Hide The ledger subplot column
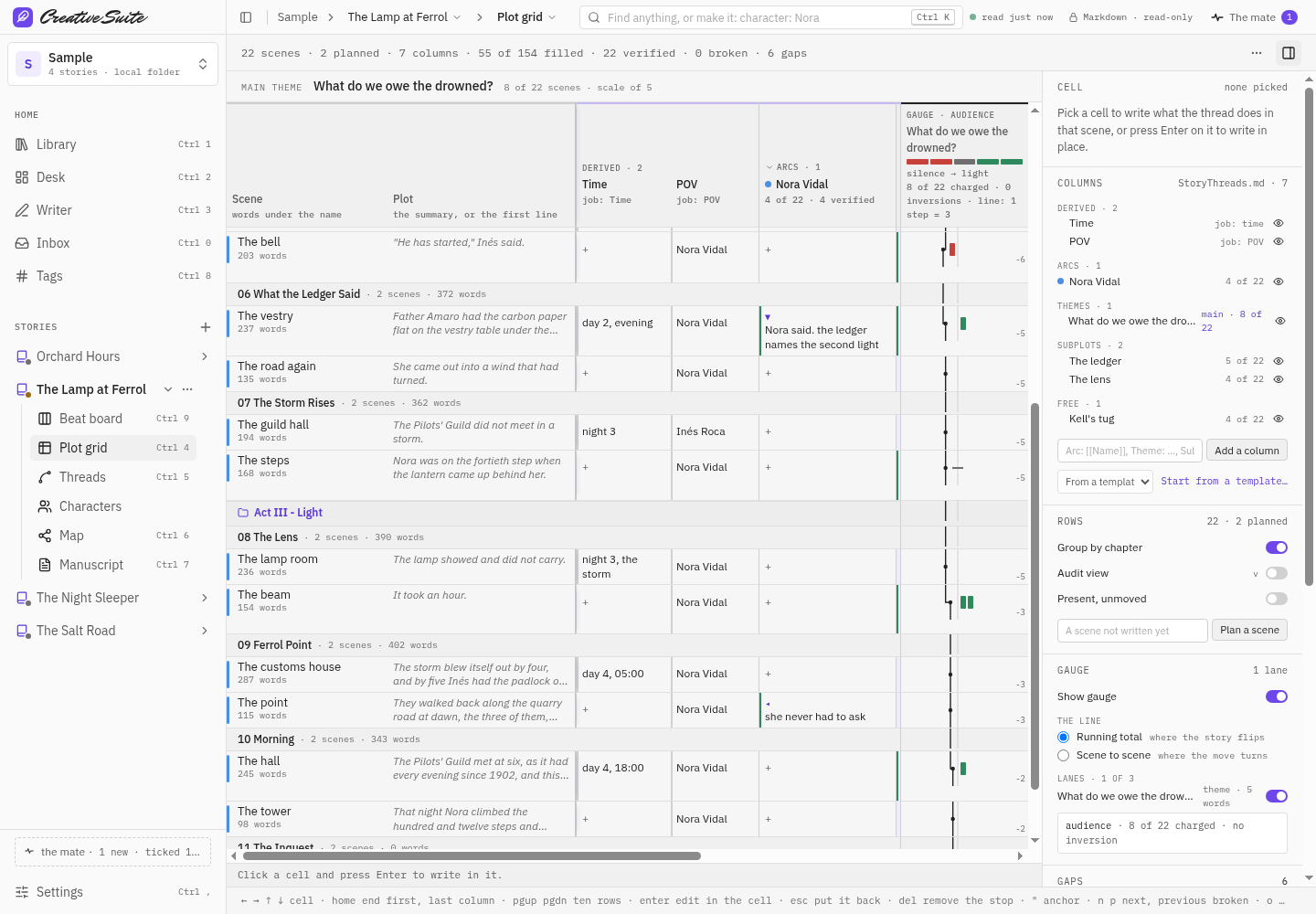 [x=1279, y=361]
